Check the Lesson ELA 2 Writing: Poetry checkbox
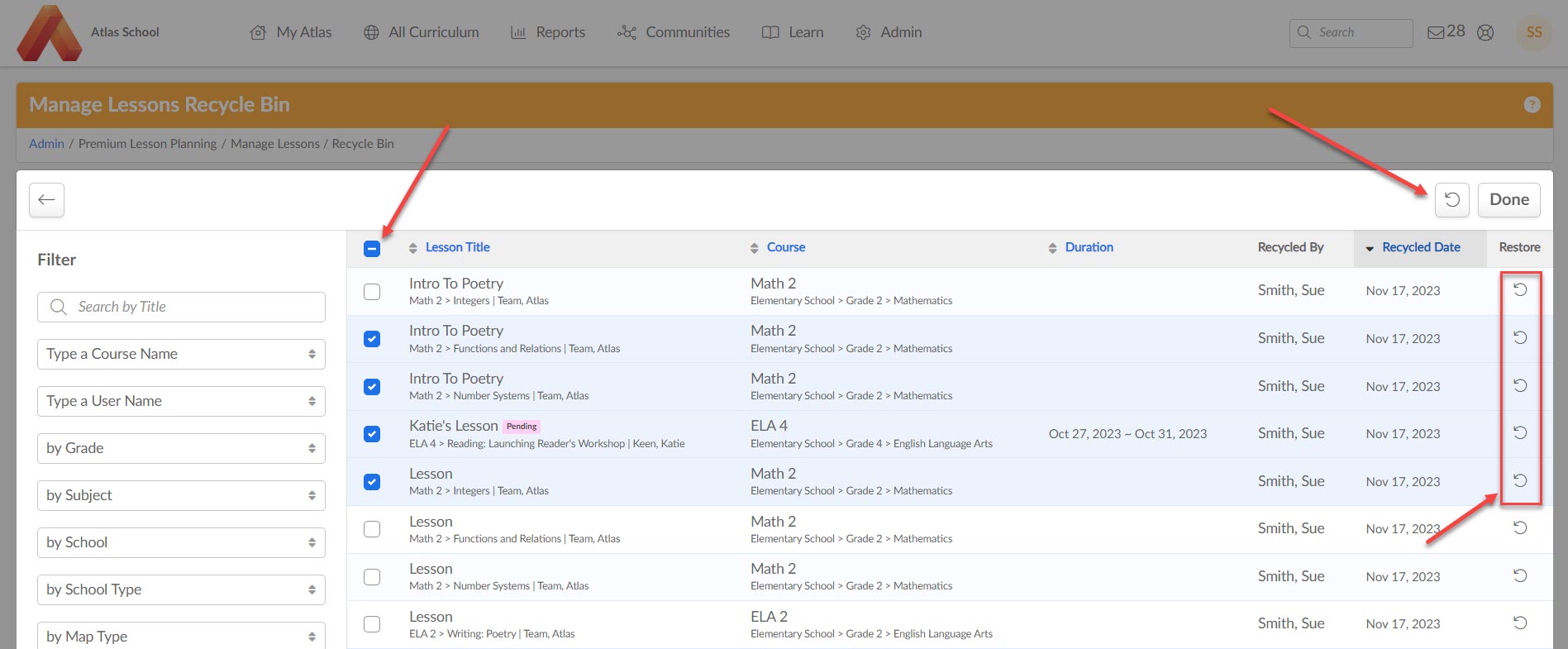The height and width of the screenshot is (649, 1568). (x=372, y=624)
